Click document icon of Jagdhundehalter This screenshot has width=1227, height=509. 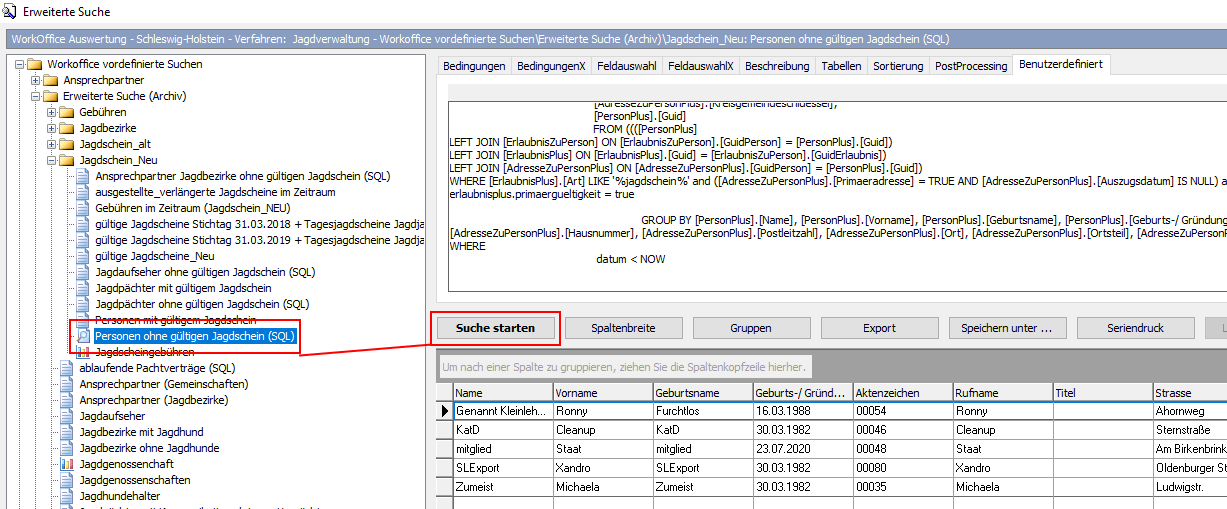(68, 496)
